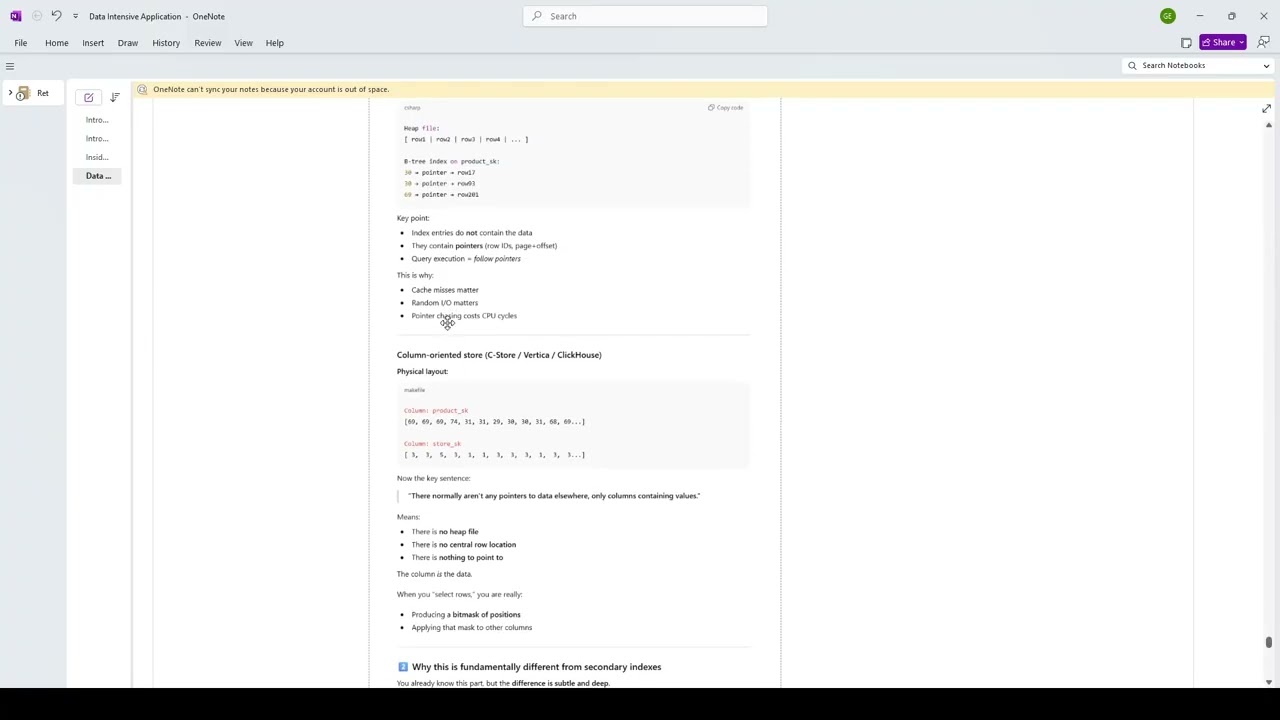Open the Search Notebooks scope dropdown arrow

click(1266, 66)
